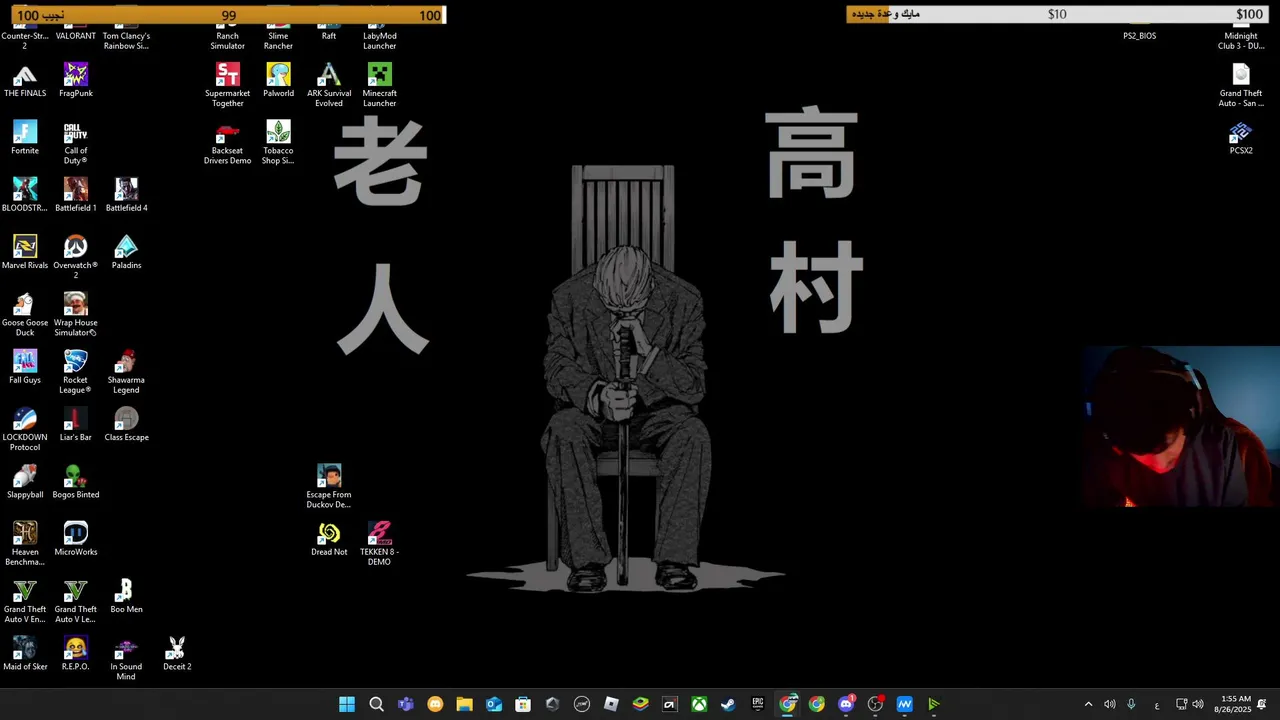Image resolution: width=1280 pixels, height=720 pixels.
Task: Select the Deceit 2 icon
Action: pyautogui.click(x=177, y=653)
